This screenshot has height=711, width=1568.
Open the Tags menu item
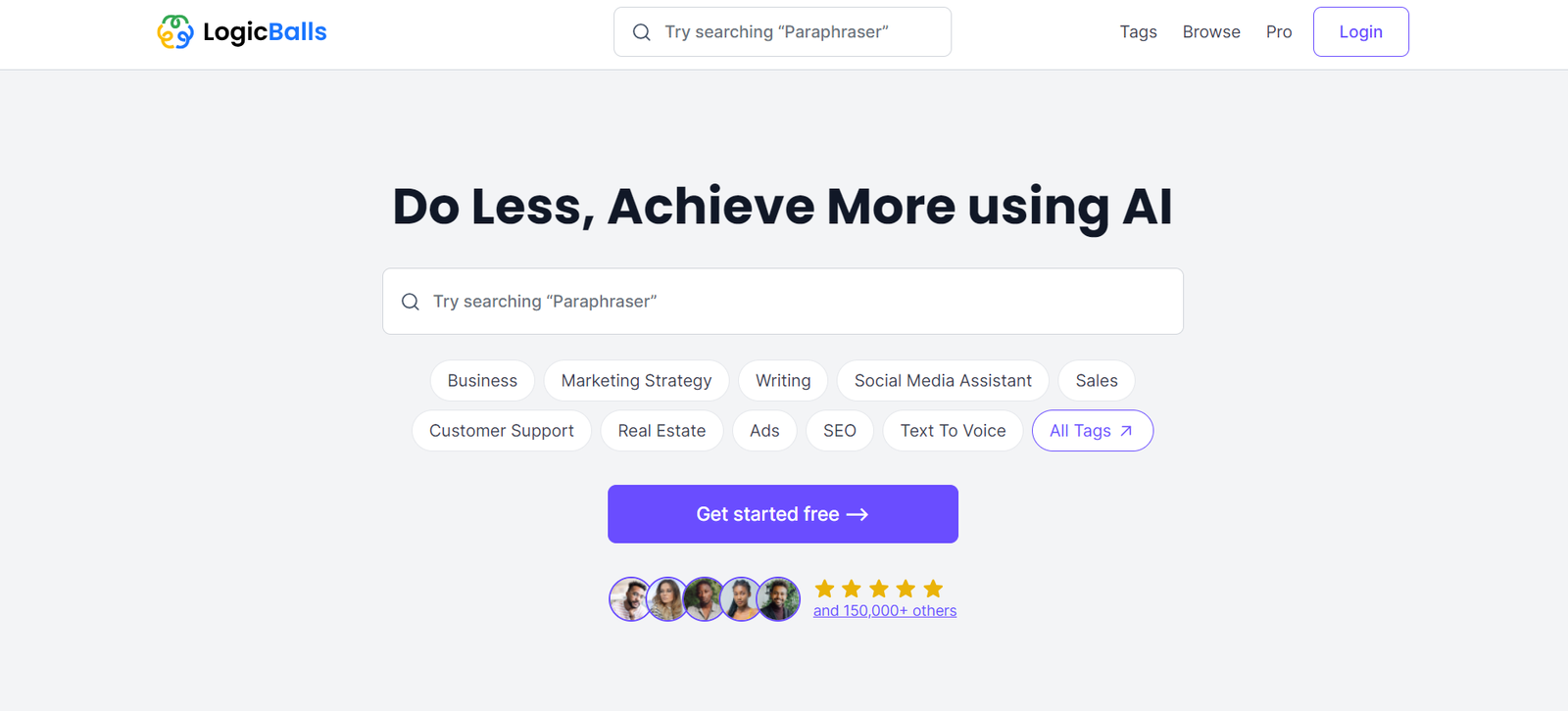point(1138,32)
